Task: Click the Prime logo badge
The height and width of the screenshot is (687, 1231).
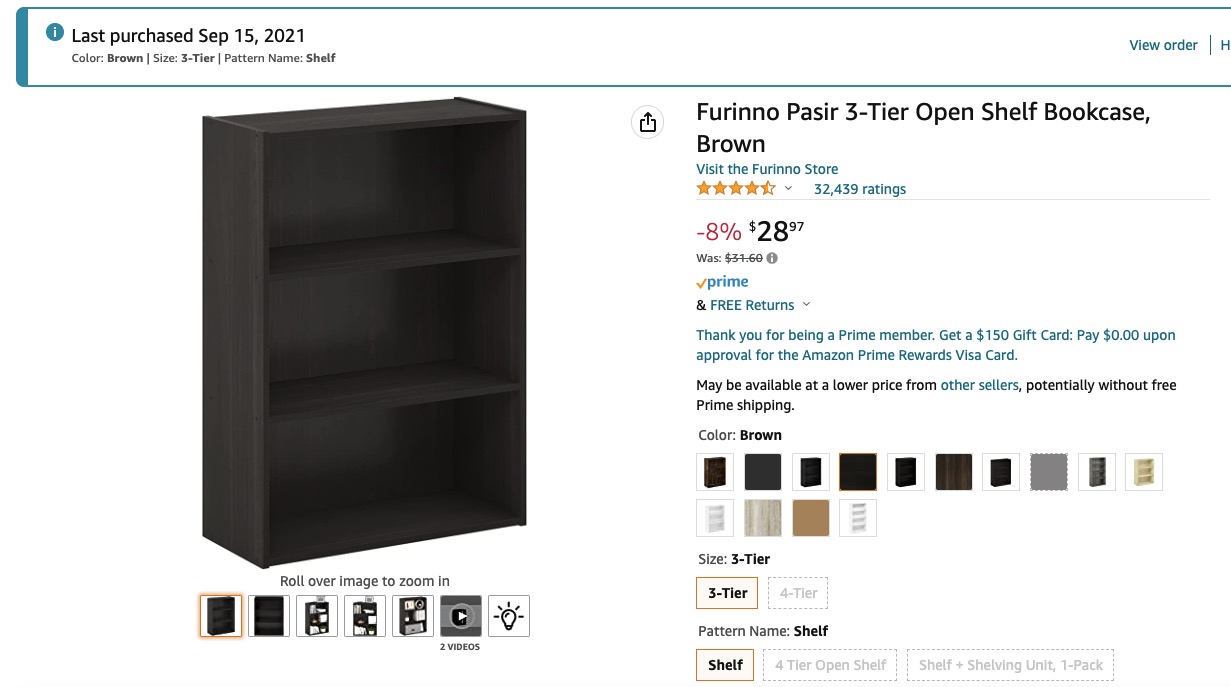Action: [x=722, y=283]
